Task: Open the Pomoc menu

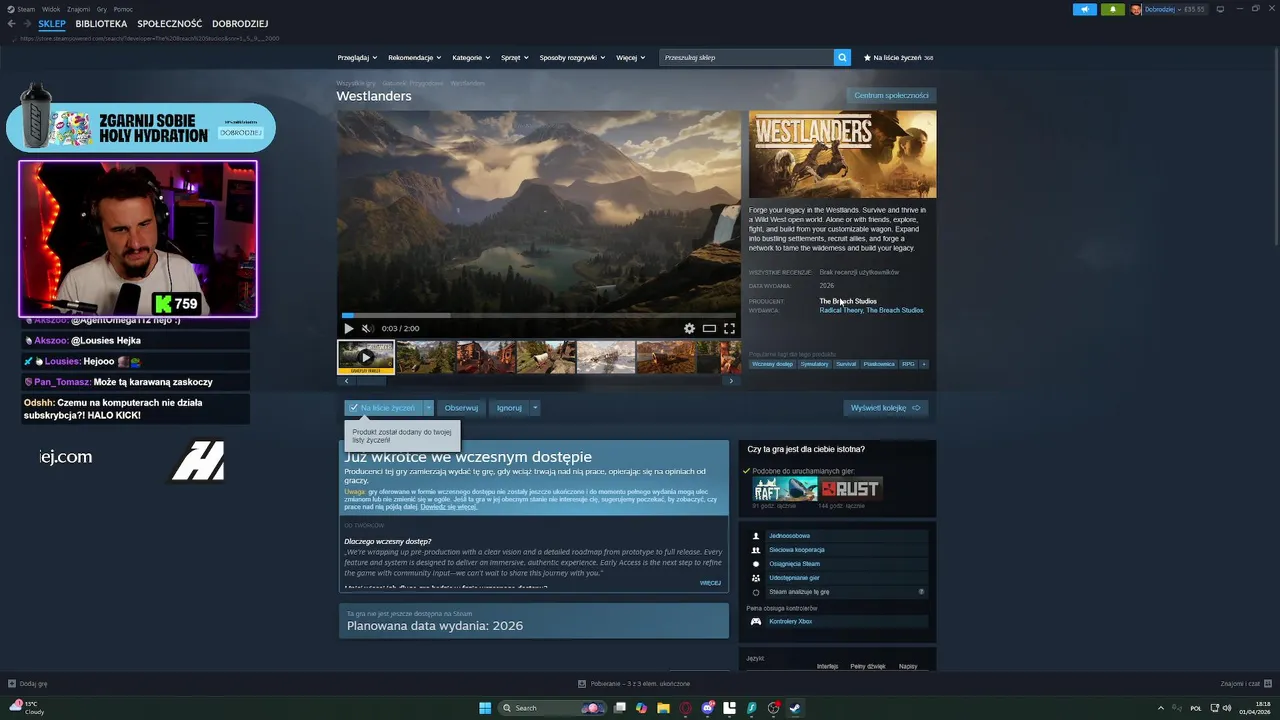Action: (123, 9)
